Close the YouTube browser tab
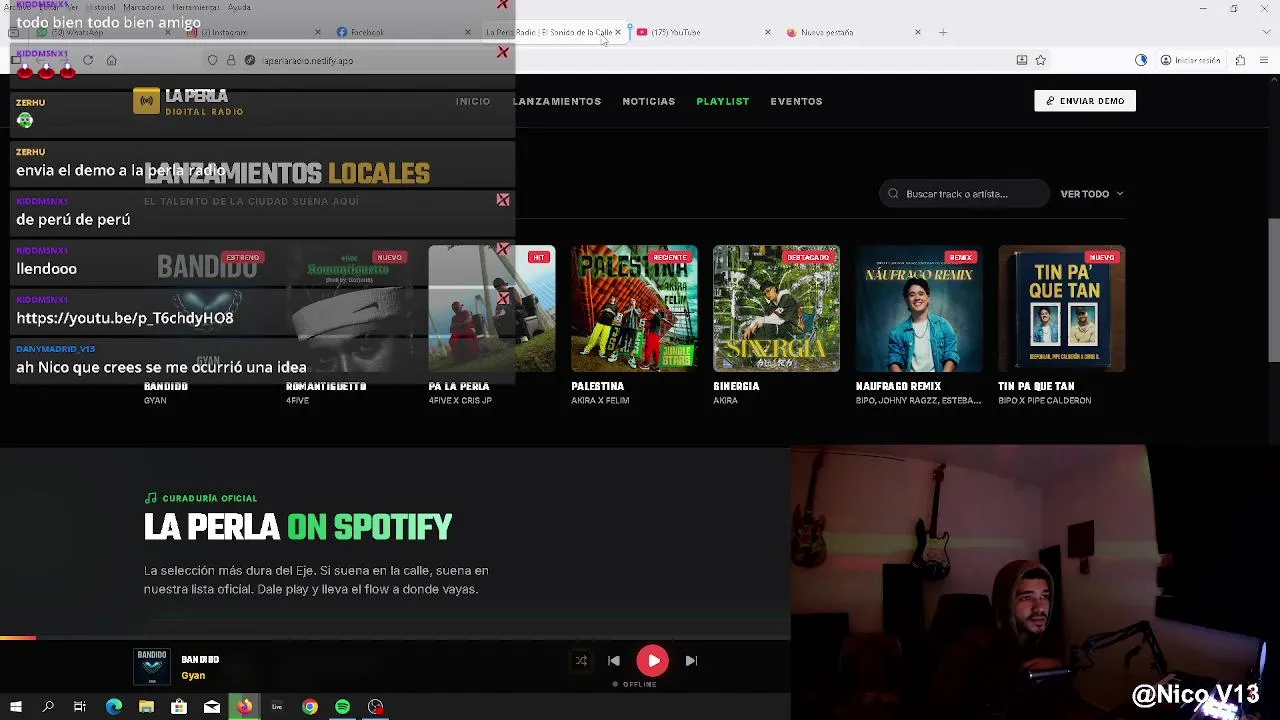The width and height of the screenshot is (1280, 720). (768, 32)
